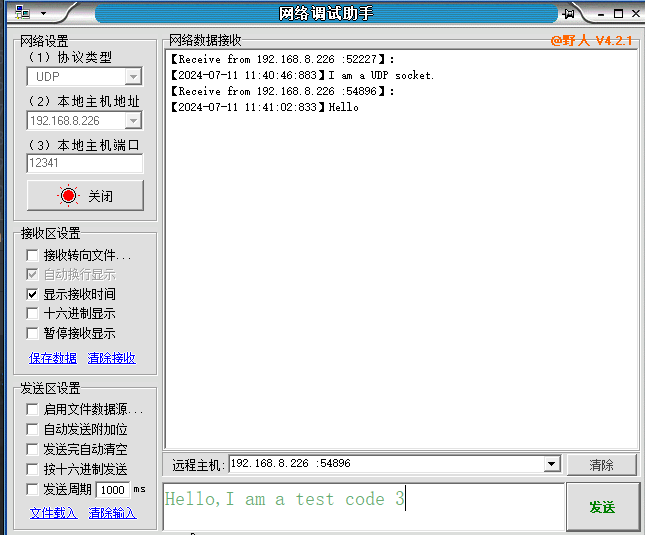Close the 网络调试助手 window
Image resolution: width=645 pixels, height=535 pixels.
click(636, 14)
